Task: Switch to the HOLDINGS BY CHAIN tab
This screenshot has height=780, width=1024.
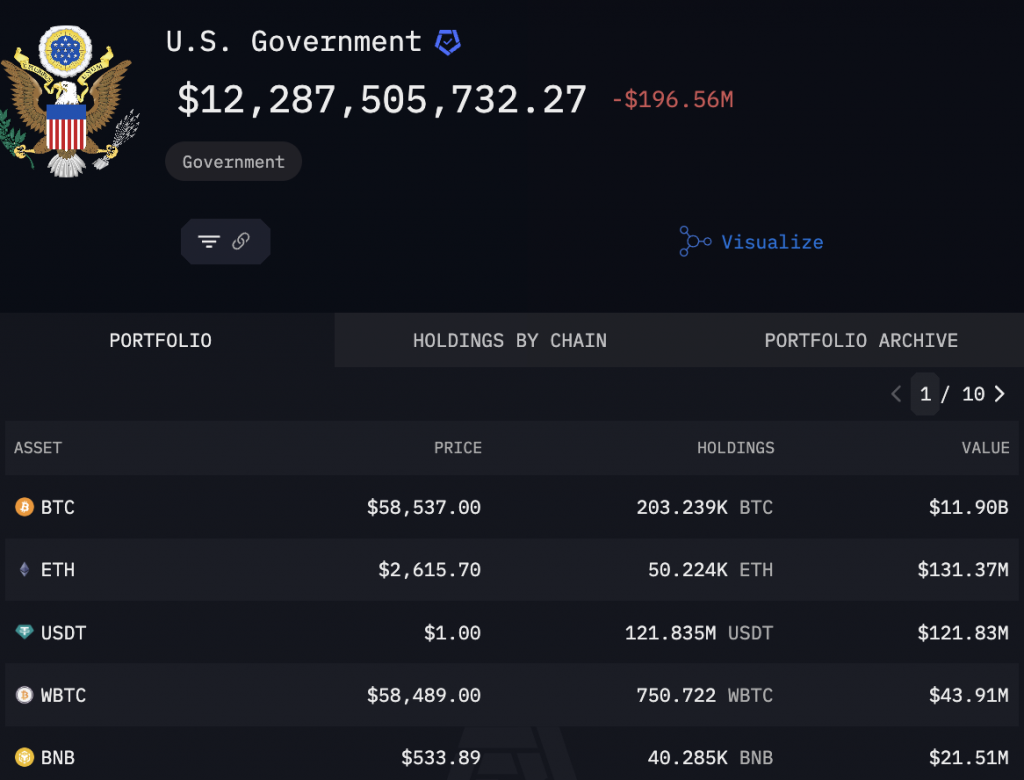Action: coord(509,340)
